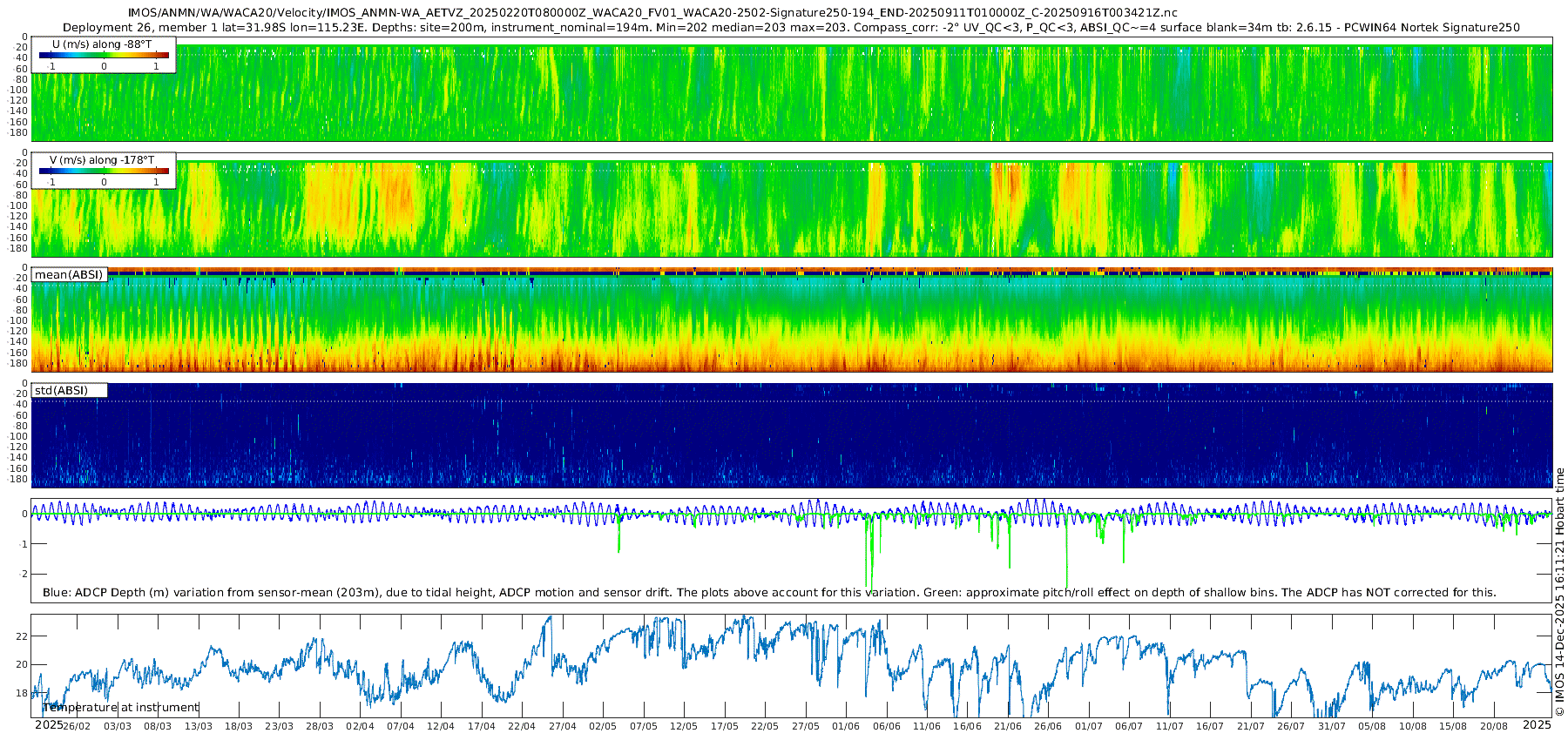The image size is (1568, 740).
Task: Select the 20/08 date tick label
Action: point(1494,726)
